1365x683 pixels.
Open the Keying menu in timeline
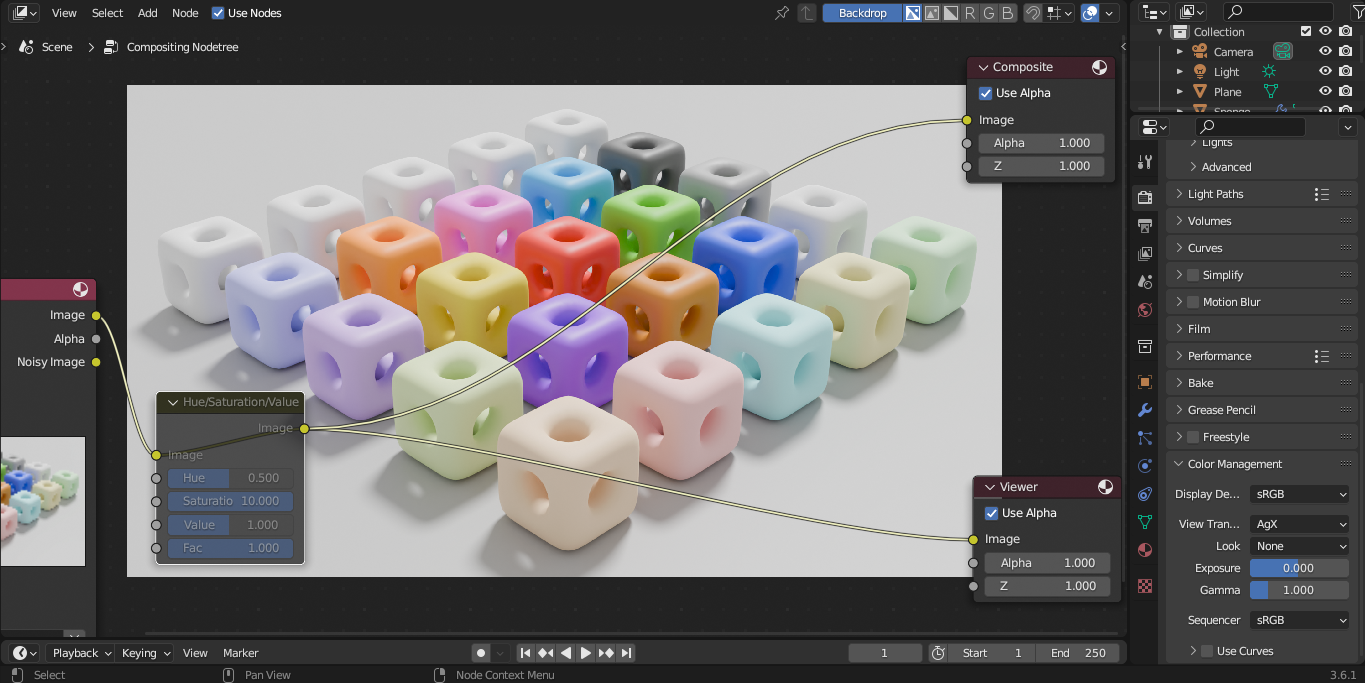coord(145,653)
